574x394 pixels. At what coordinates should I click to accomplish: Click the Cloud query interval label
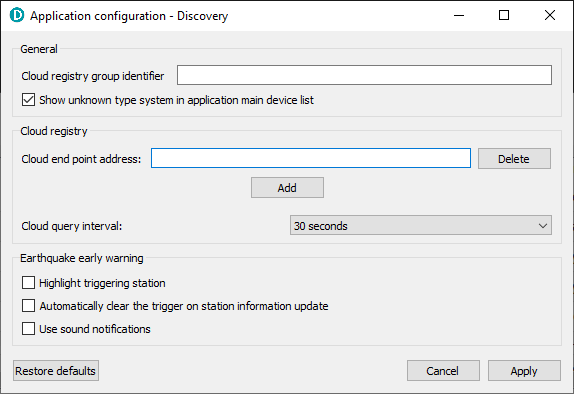(x=72, y=226)
